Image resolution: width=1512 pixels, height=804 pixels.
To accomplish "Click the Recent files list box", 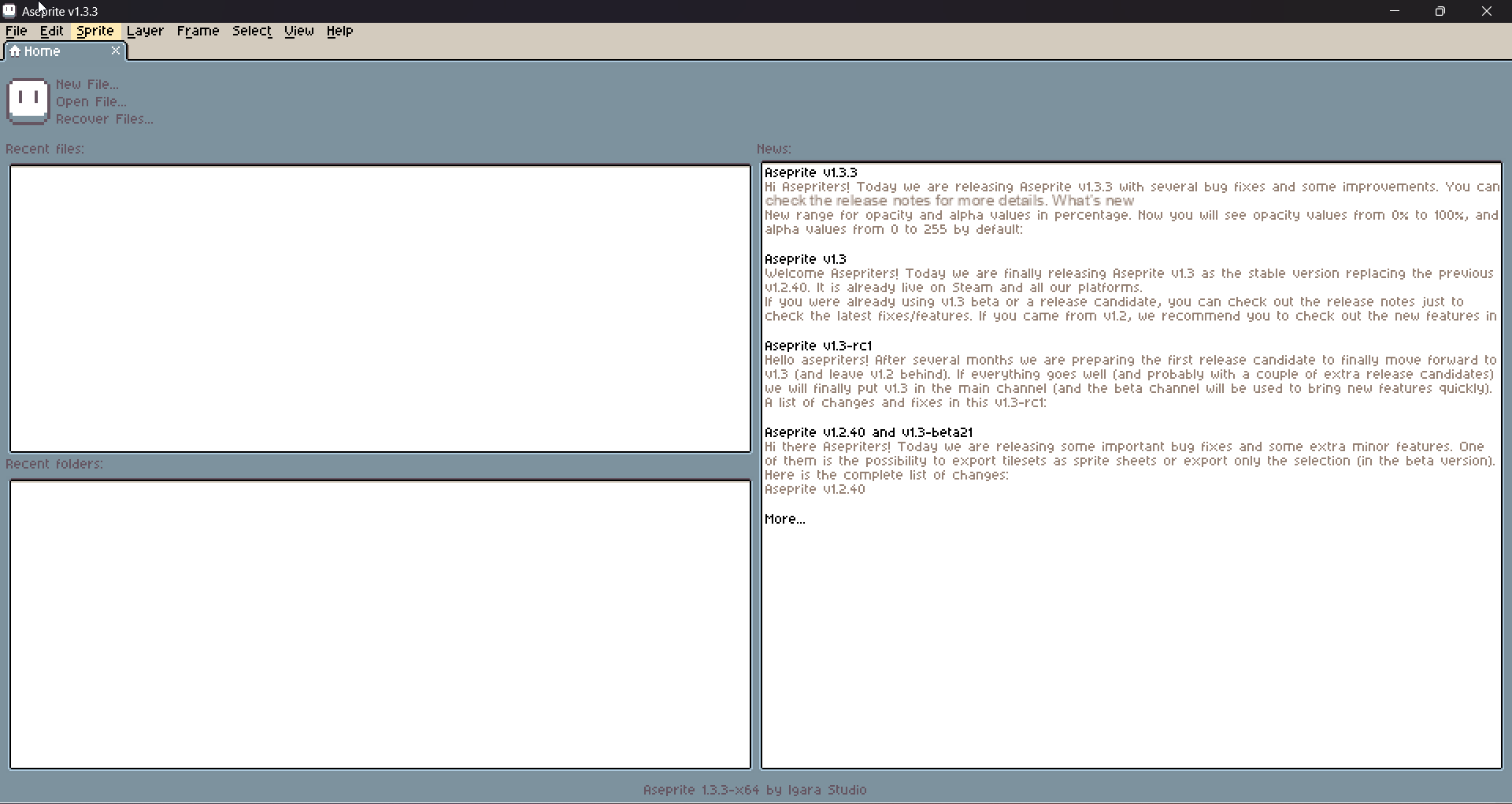I will coord(380,309).
